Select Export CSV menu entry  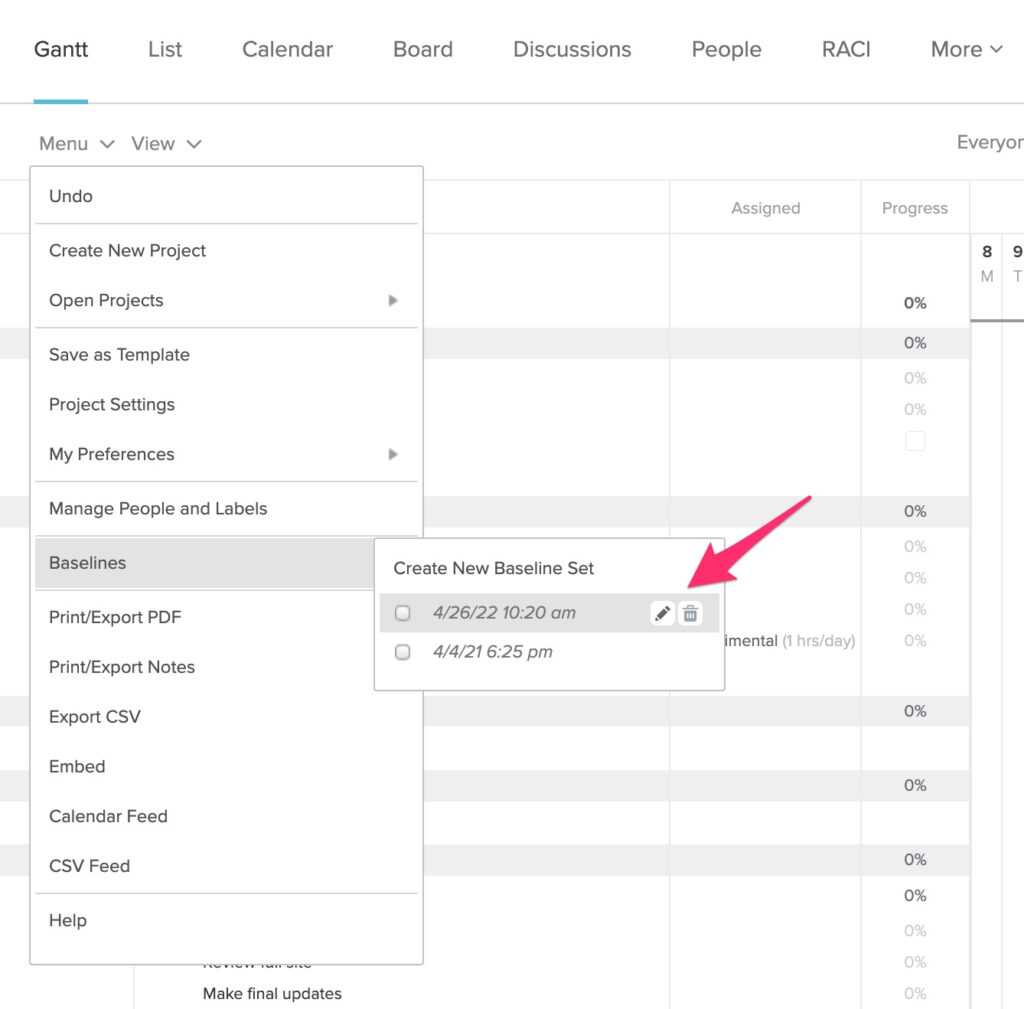pyautogui.click(x=95, y=717)
